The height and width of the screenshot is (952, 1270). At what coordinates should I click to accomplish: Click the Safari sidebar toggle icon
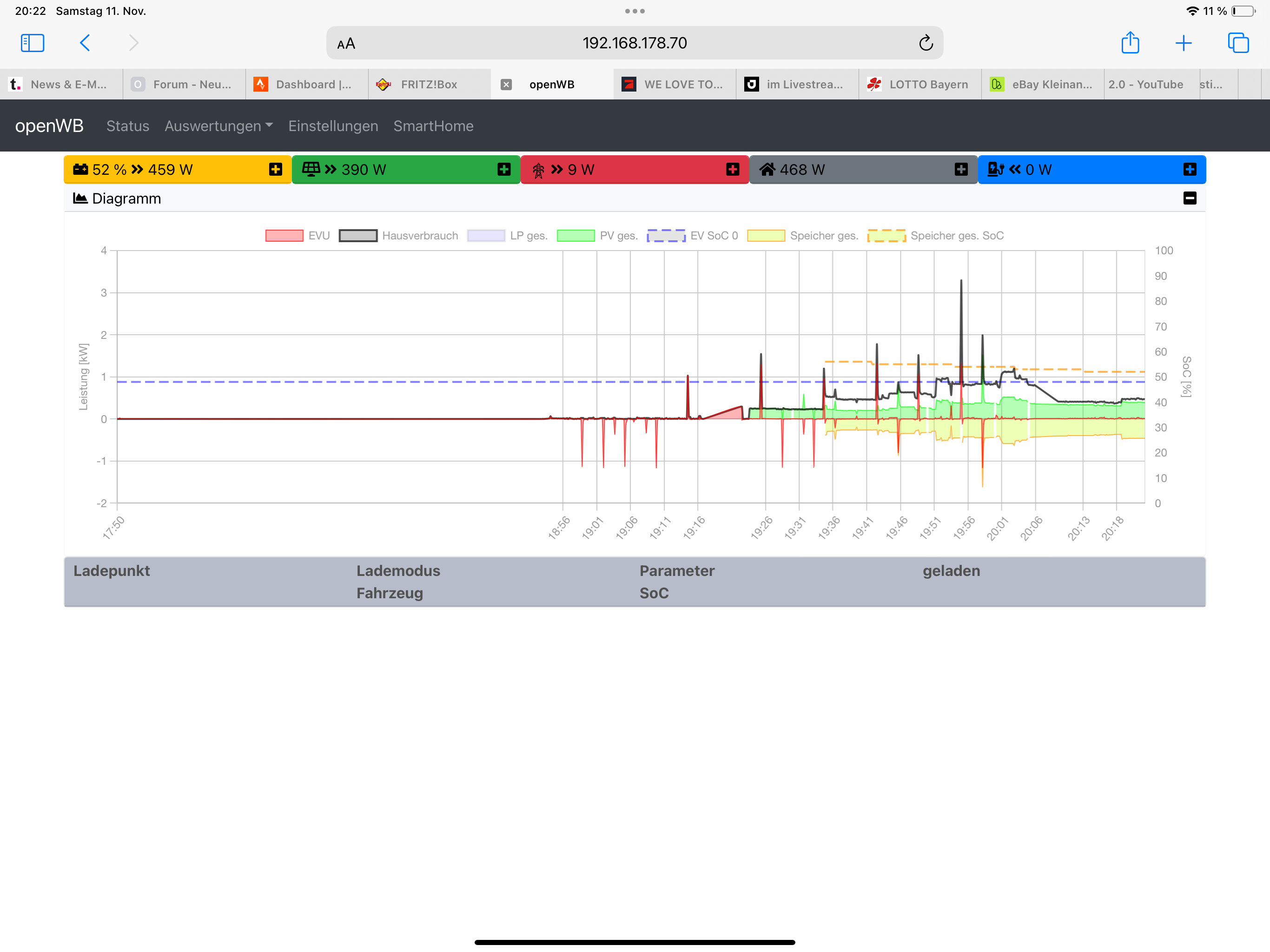[x=32, y=43]
